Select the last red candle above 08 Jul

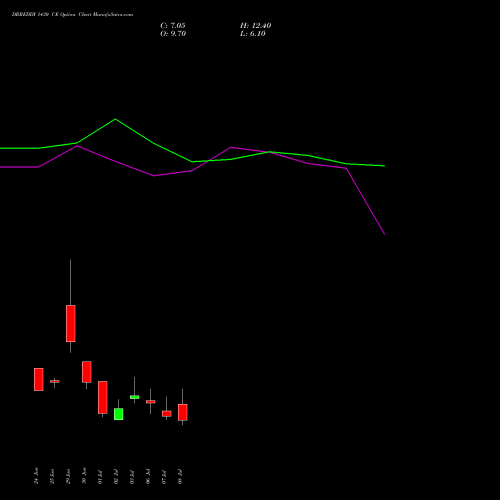pyautogui.click(x=183, y=412)
